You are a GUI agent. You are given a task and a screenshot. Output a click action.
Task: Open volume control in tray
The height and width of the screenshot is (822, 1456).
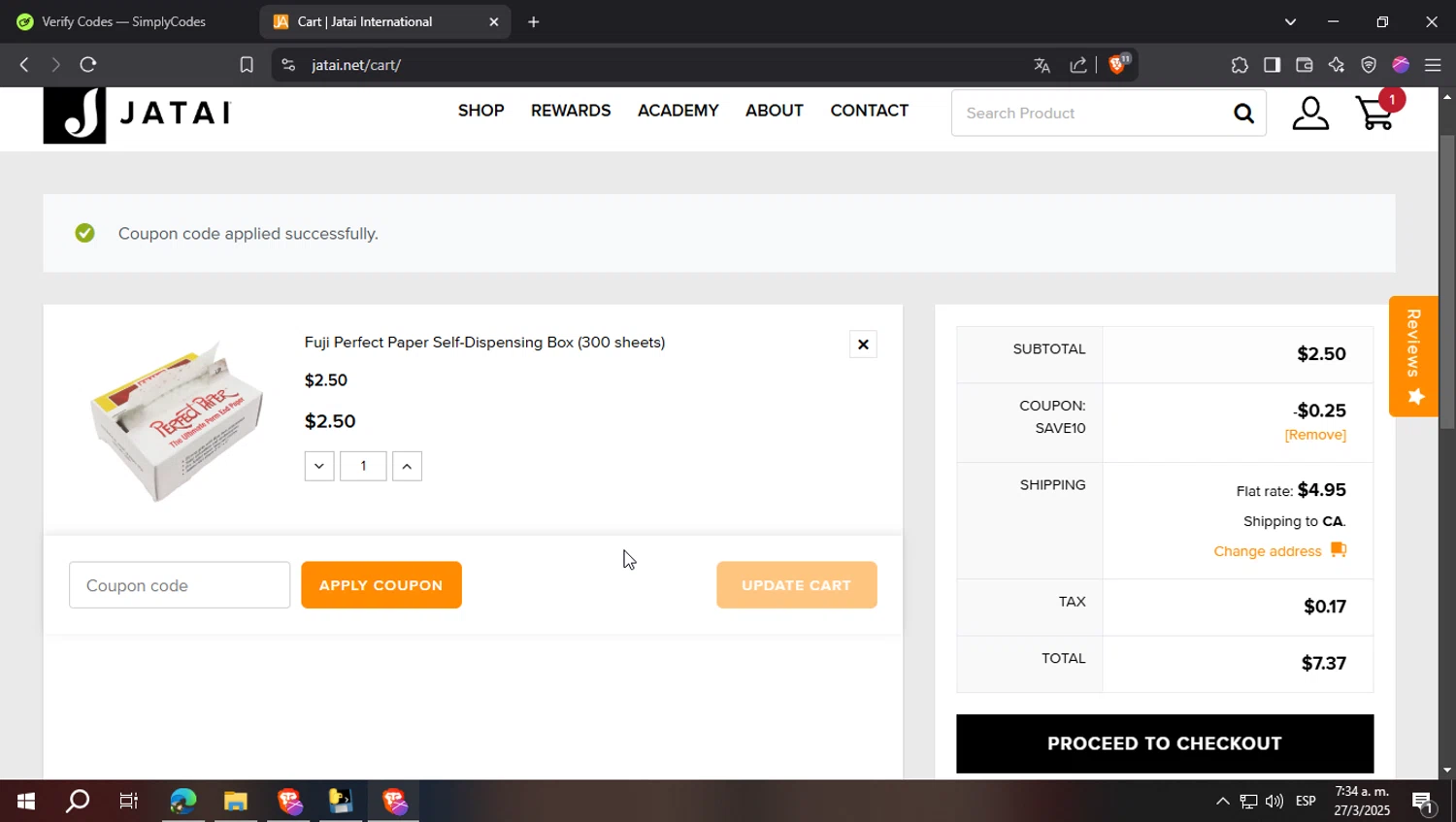click(1274, 802)
